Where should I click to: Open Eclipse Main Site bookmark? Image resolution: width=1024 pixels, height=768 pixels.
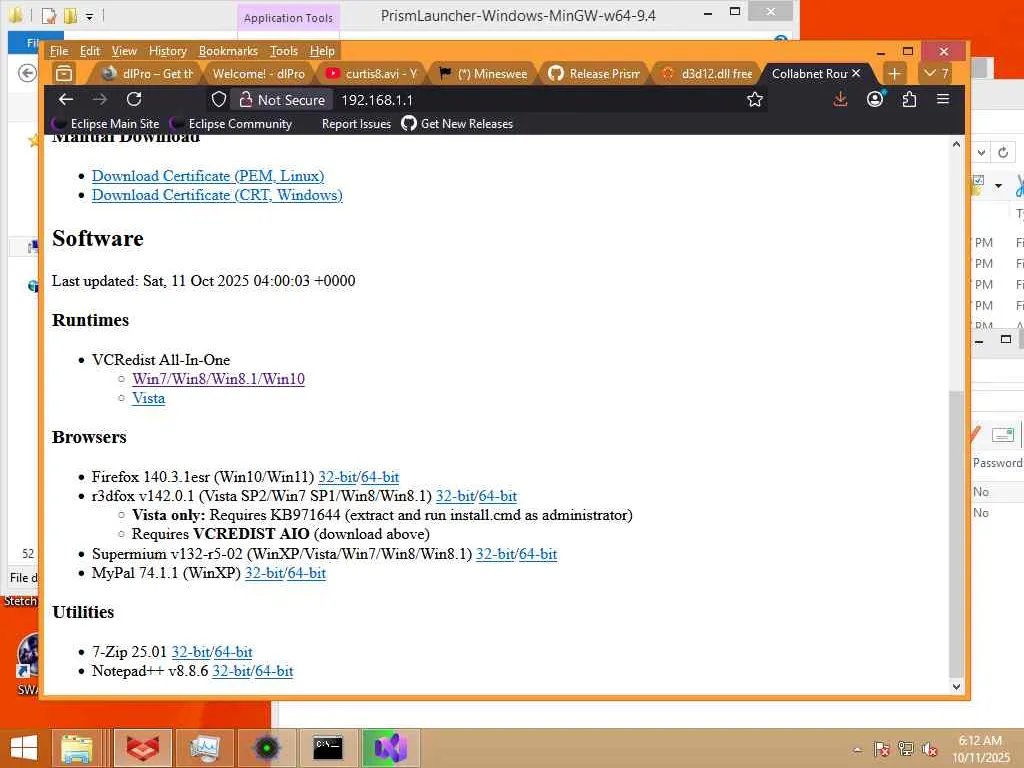(106, 123)
